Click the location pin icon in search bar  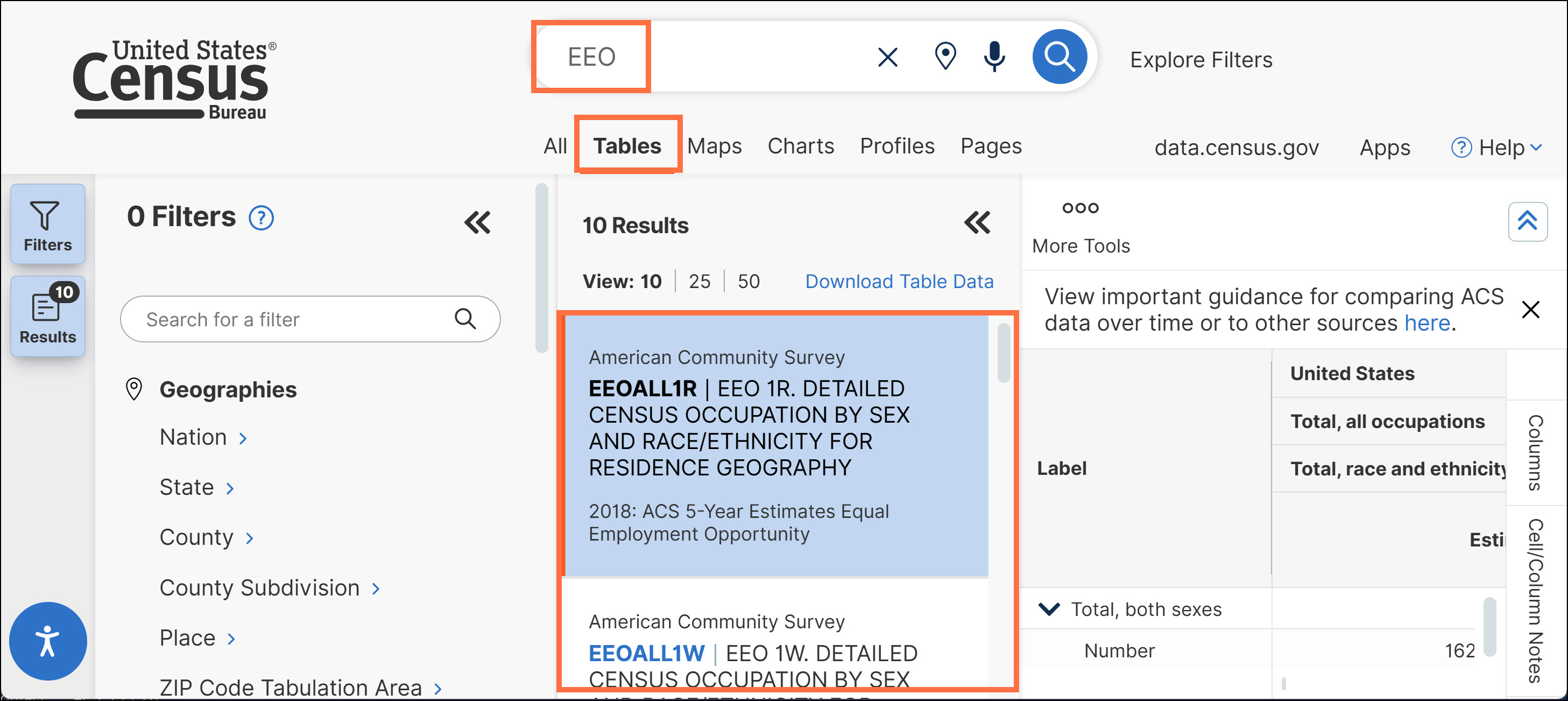tap(945, 57)
